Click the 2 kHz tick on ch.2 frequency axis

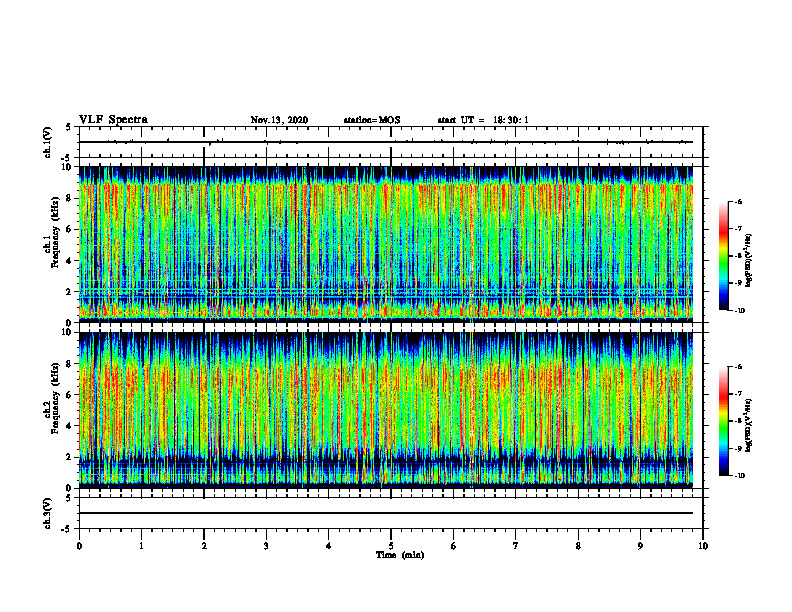[x=70, y=457]
